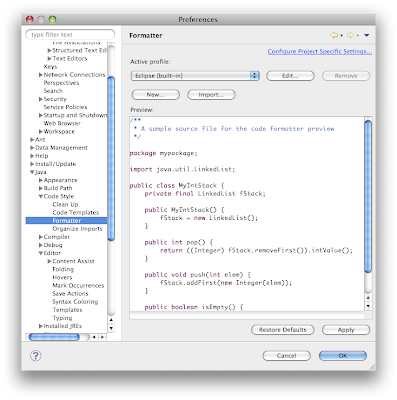Expand the Structured Text Editors node
Image resolution: width=397 pixels, height=400 pixels.
point(49,51)
